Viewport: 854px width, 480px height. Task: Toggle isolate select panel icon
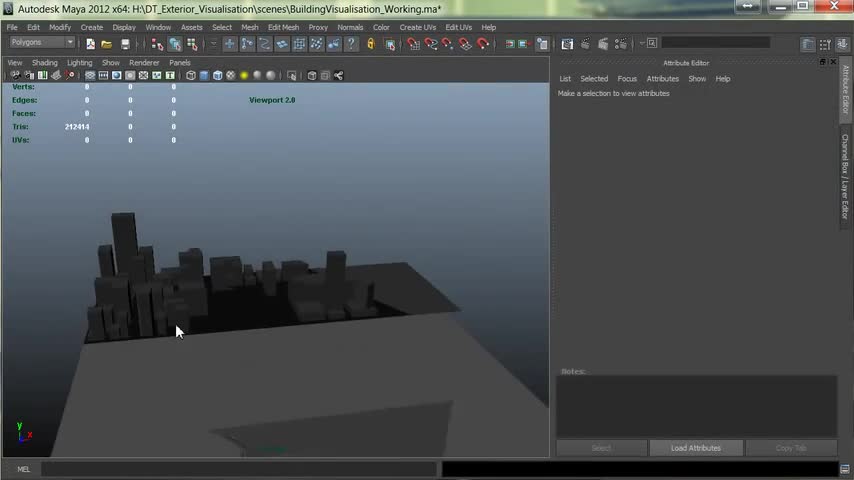click(x=292, y=76)
